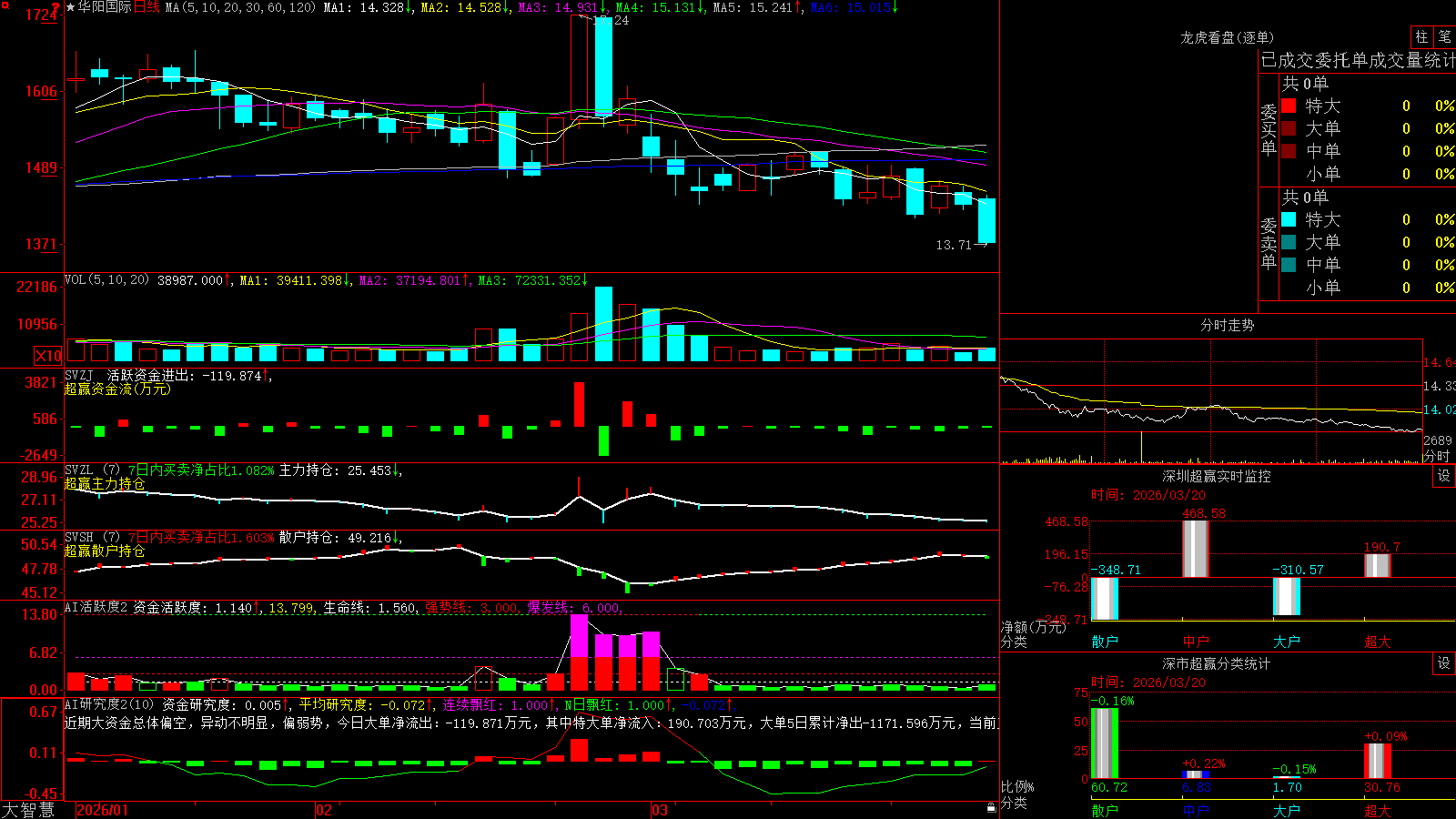Click the 爆发线: 6.000 label
1456x819 pixels.
tap(574, 608)
